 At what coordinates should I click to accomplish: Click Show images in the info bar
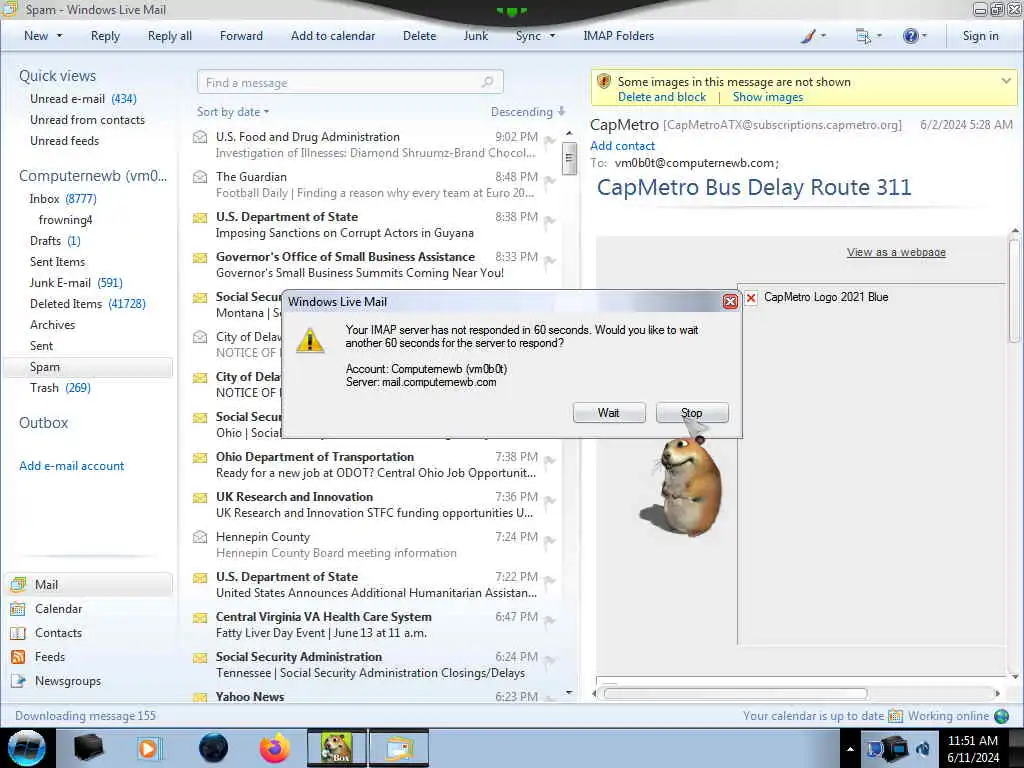pyautogui.click(x=767, y=97)
